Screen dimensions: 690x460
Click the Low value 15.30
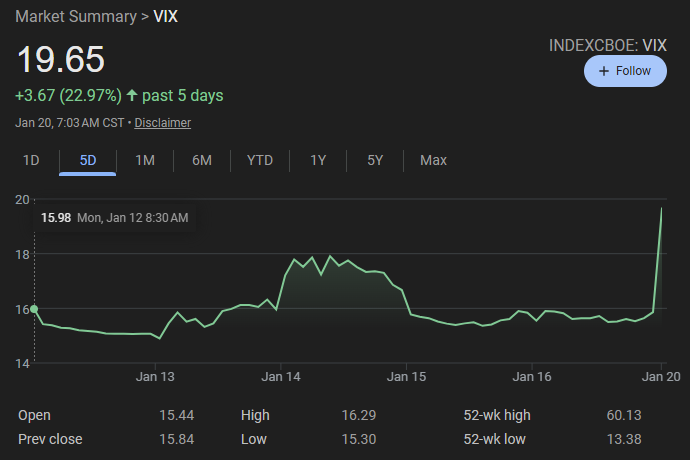coord(359,439)
